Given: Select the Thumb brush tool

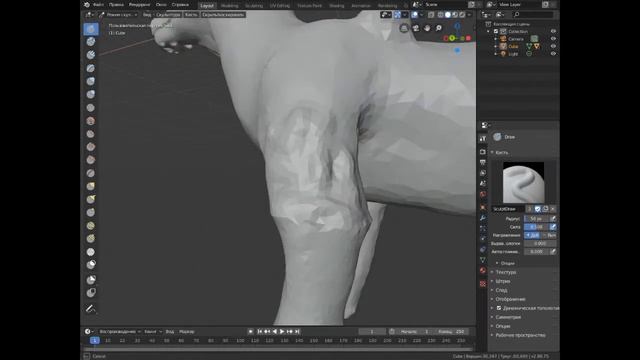Looking at the screenshot, I should click(x=91, y=212).
